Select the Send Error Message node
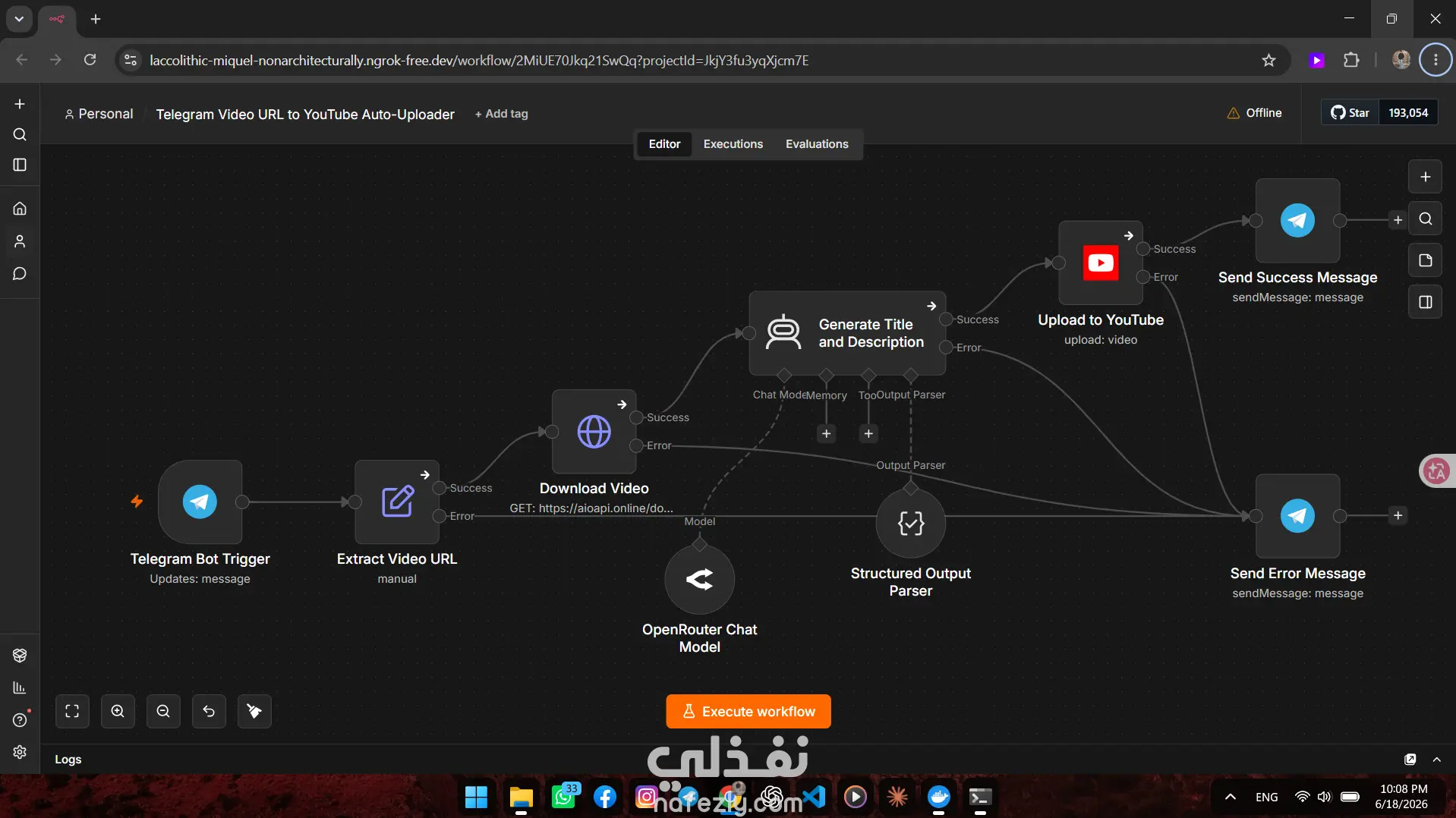This screenshot has width=1456, height=818. [x=1297, y=516]
